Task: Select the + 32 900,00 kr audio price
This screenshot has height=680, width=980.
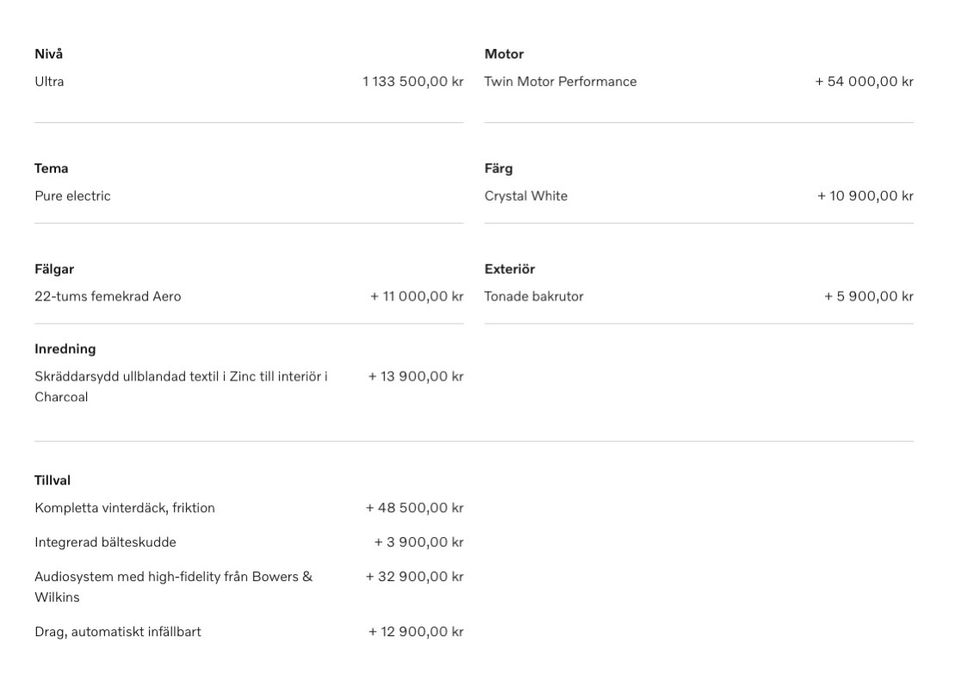Action: 414,577
